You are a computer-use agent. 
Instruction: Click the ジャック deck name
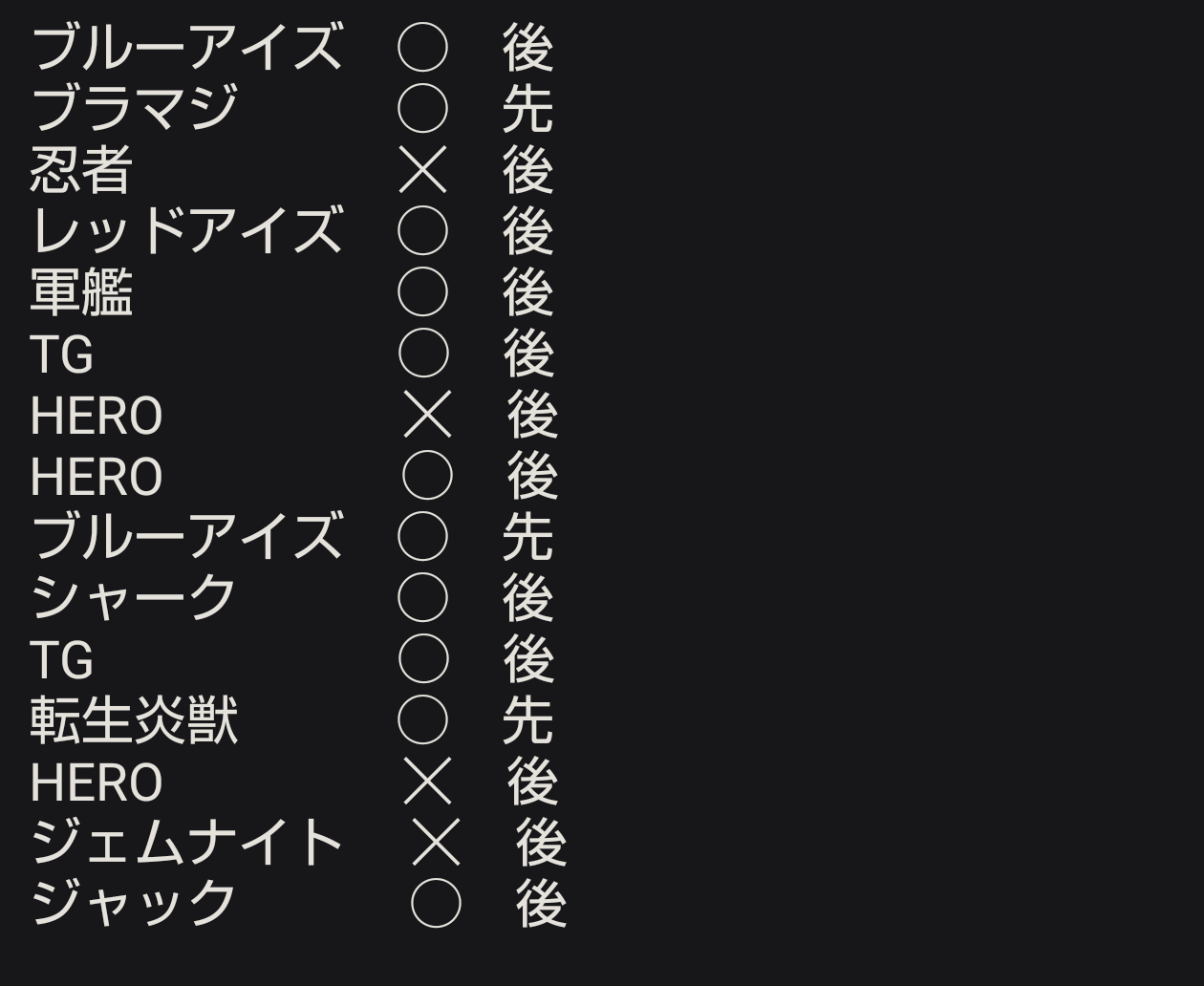[x=134, y=904]
